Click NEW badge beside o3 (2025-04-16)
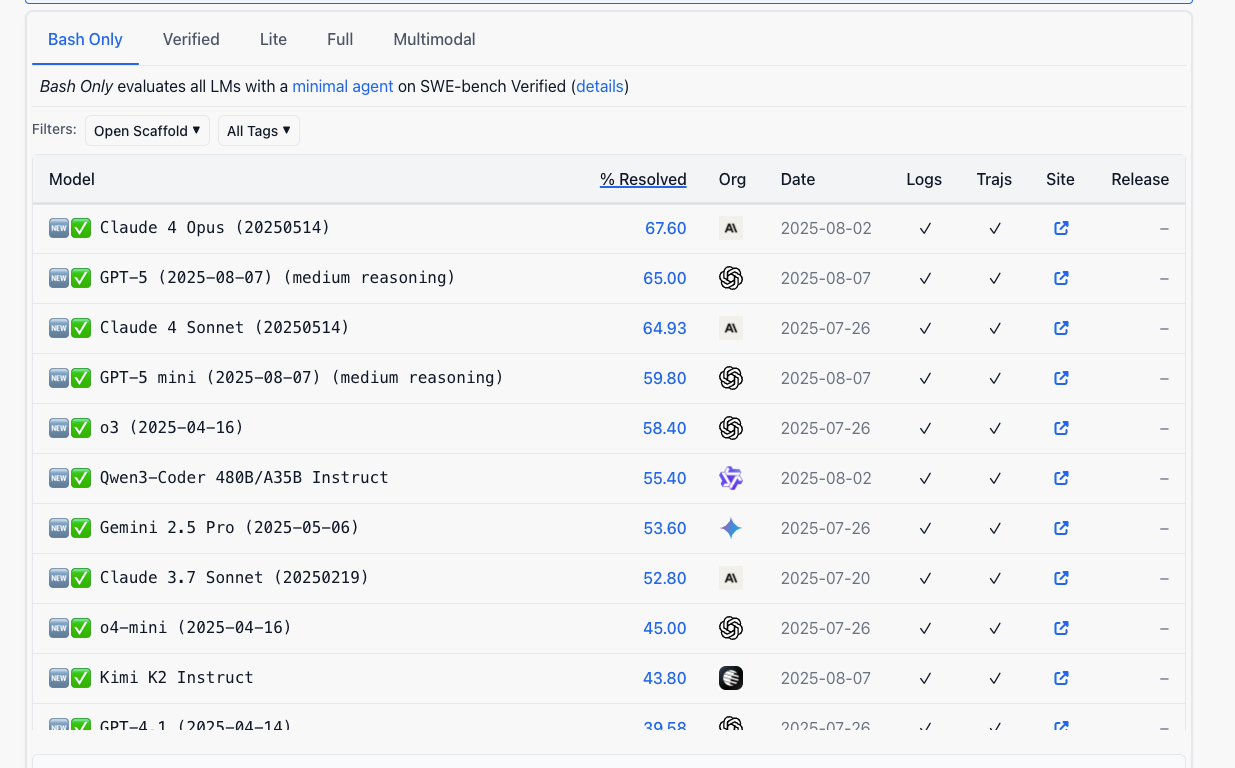The width and height of the screenshot is (1235, 768). [58, 428]
